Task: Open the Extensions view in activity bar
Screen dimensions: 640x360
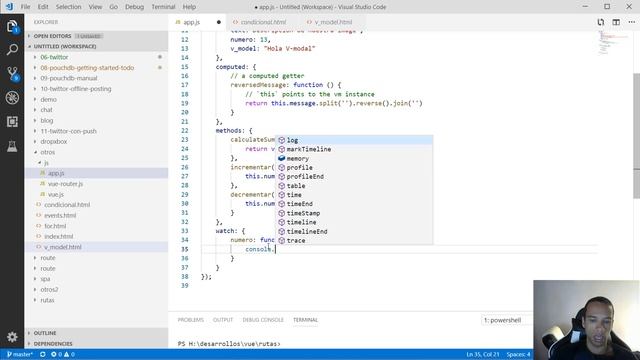Action: pos(12,122)
